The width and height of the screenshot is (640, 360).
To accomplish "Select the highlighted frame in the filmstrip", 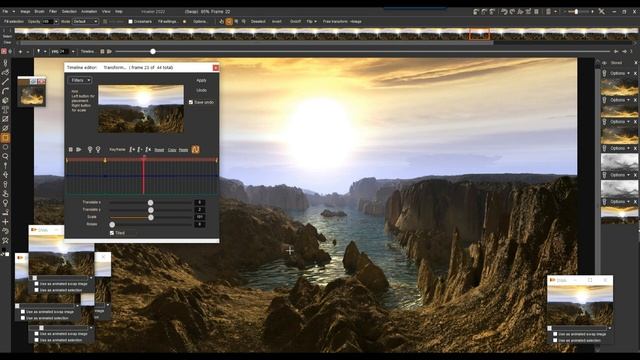I will coord(479,34).
